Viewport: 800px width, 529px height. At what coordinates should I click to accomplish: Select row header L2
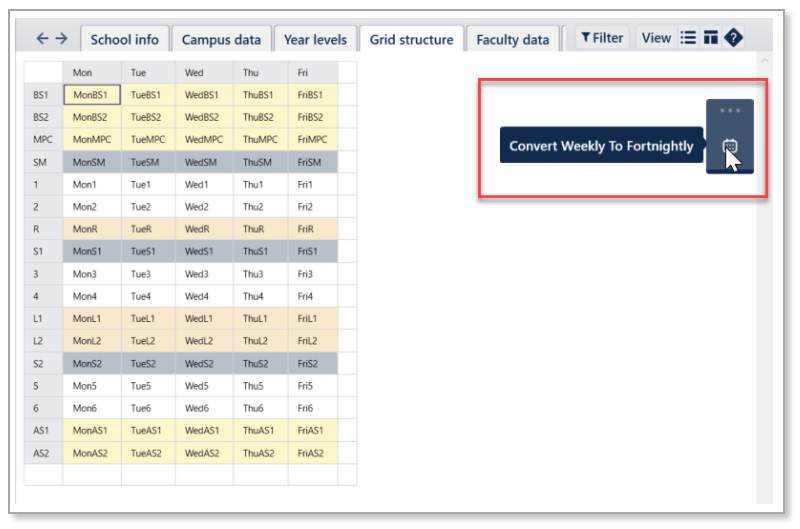tap(43, 341)
